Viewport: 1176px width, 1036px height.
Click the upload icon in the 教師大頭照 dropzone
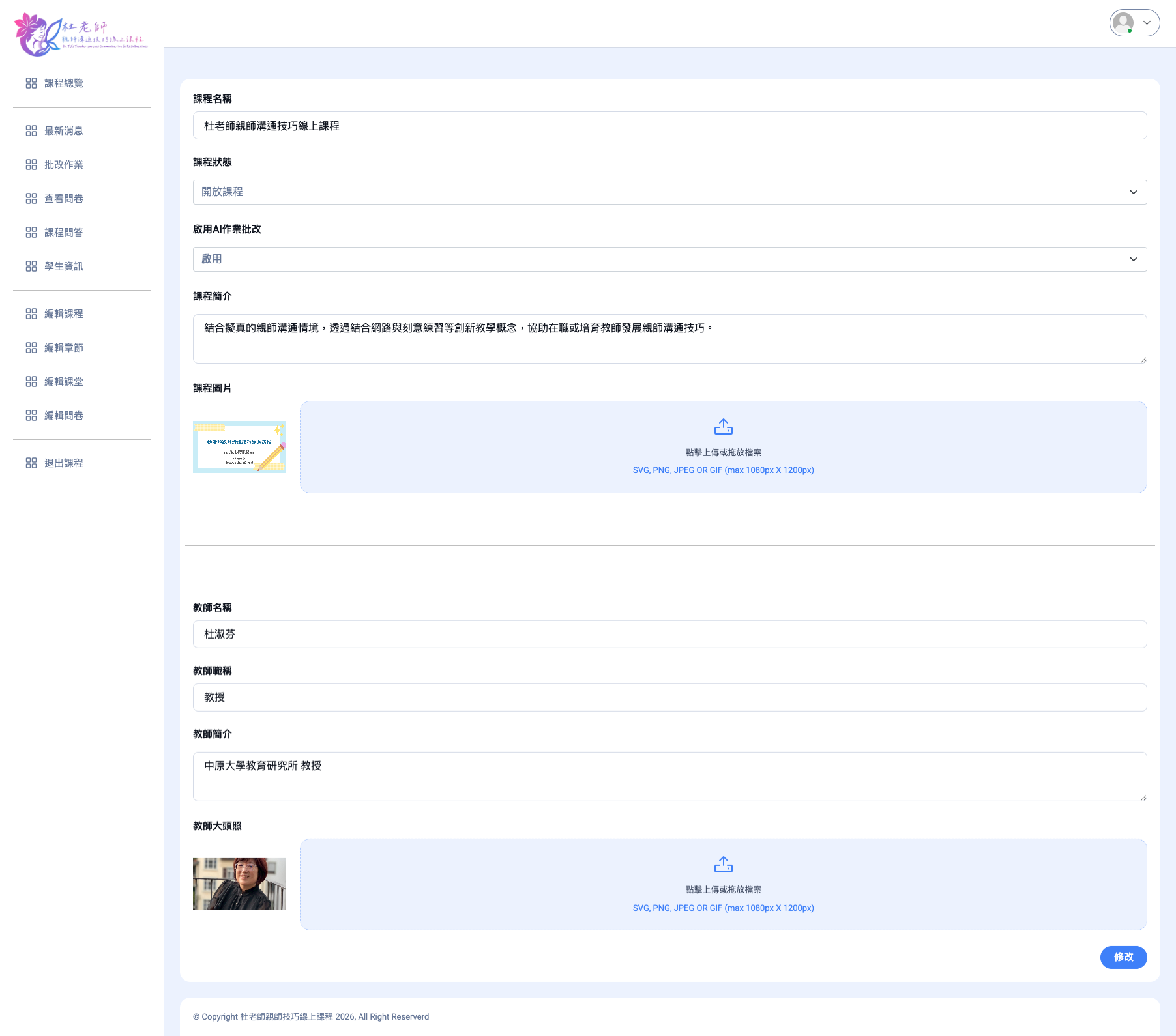pyautogui.click(x=723, y=865)
